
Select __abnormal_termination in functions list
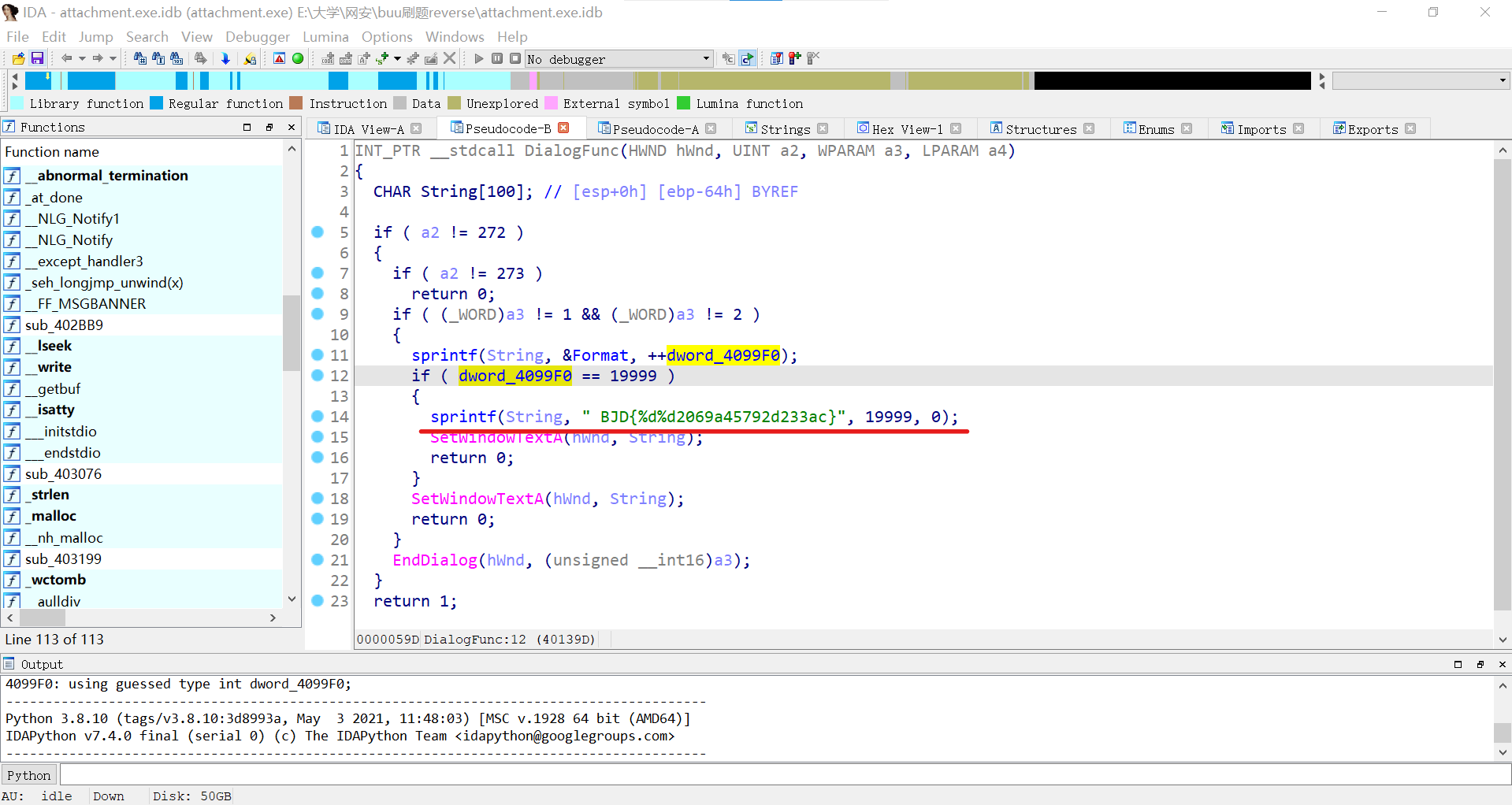point(143,176)
